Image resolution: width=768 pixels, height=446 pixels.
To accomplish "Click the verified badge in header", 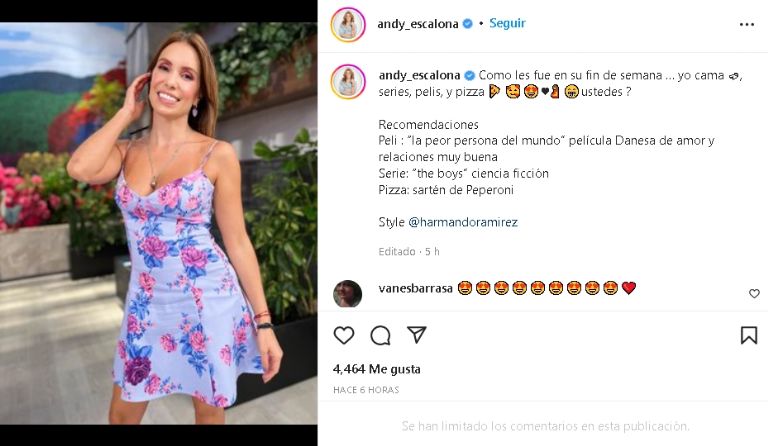I will (x=468, y=23).
